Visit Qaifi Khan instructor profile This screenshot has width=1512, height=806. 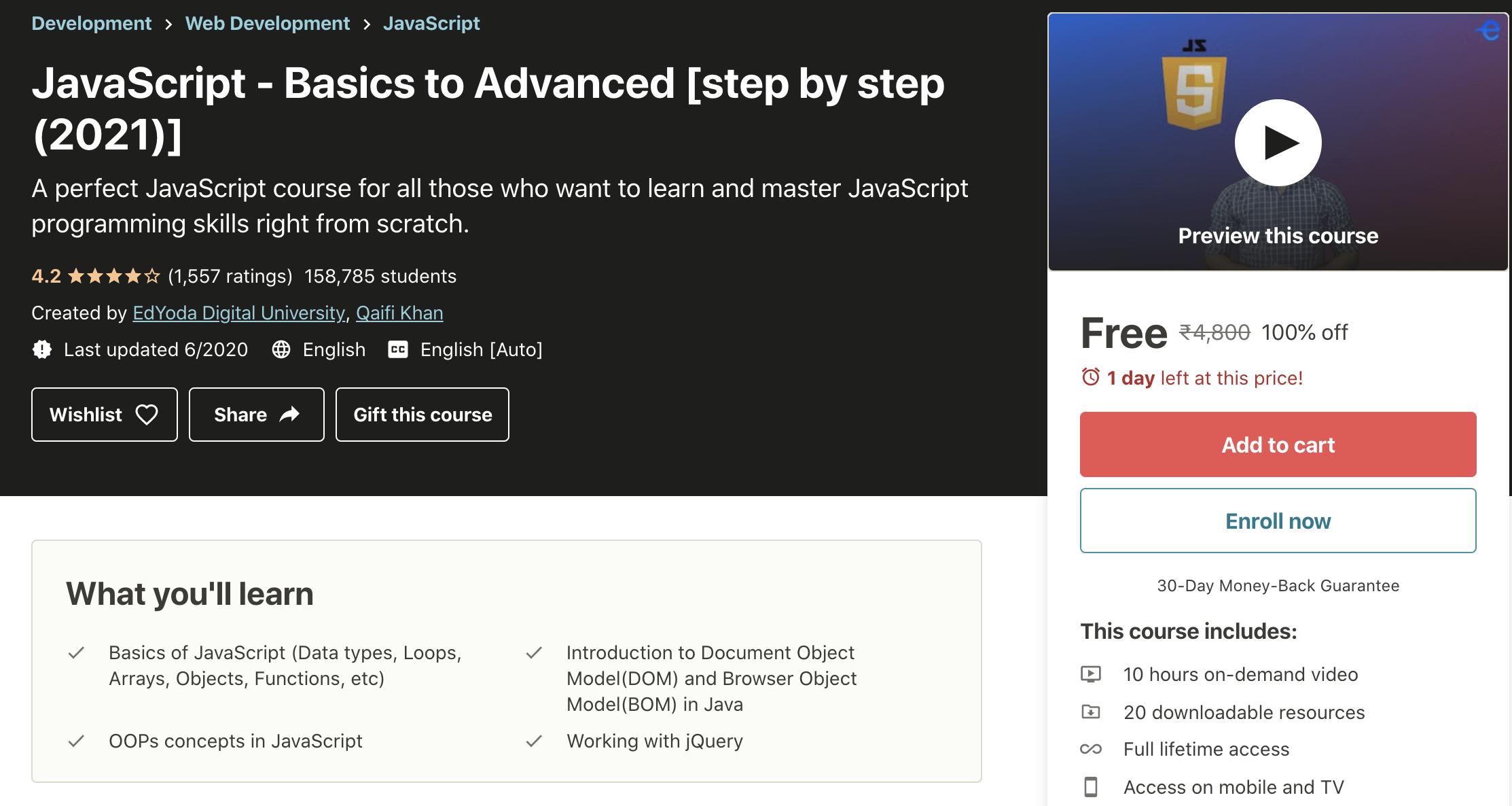pyautogui.click(x=399, y=313)
